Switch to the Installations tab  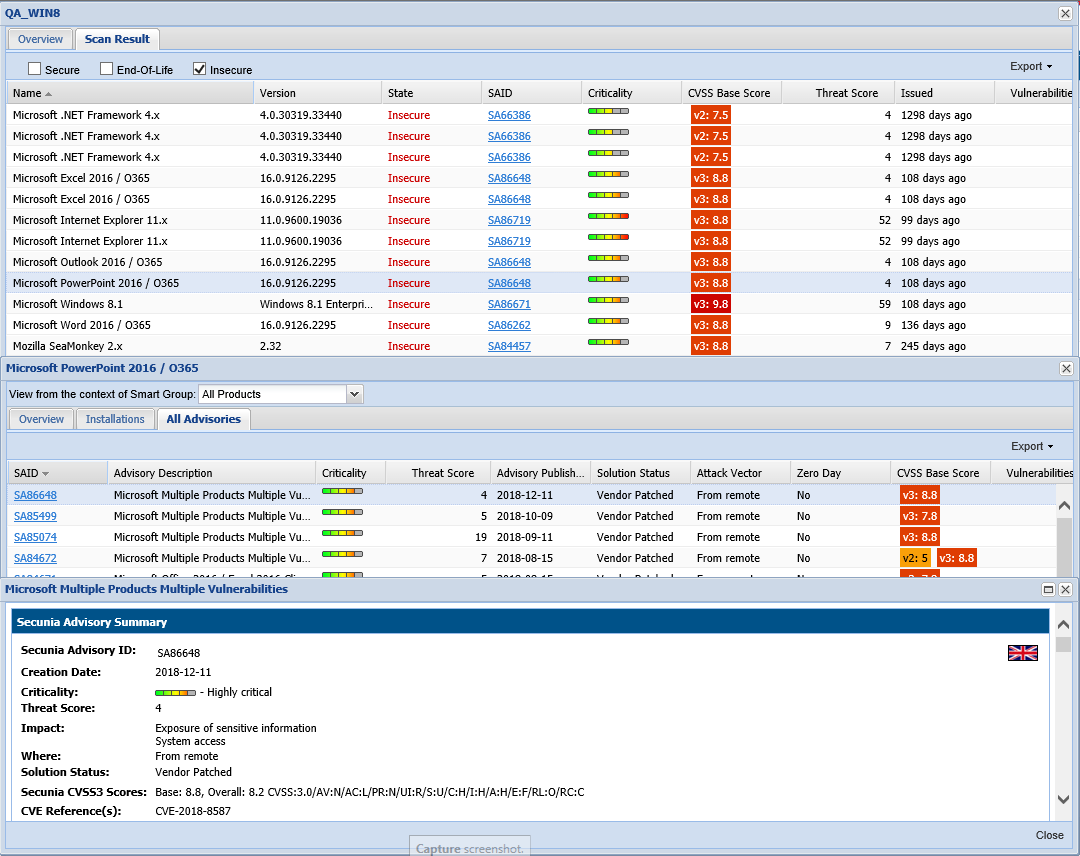pyautogui.click(x=115, y=419)
